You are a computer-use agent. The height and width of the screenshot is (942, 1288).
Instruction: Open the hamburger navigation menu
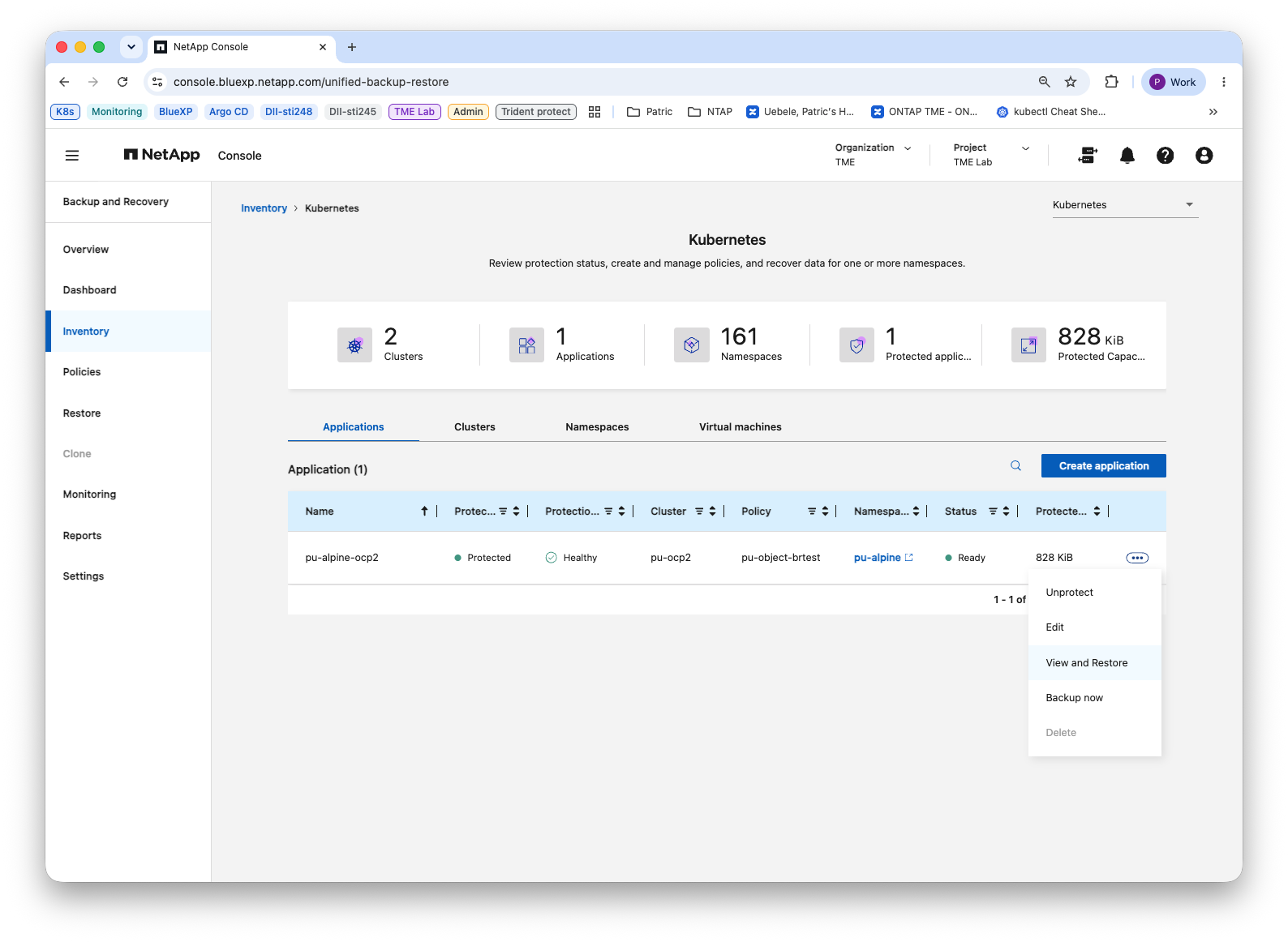(x=72, y=156)
